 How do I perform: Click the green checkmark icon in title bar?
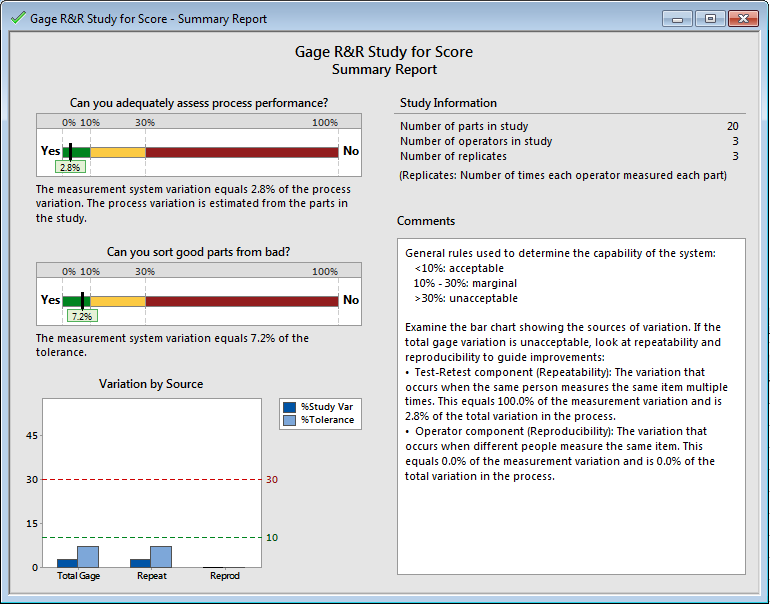pyautogui.click(x=17, y=17)
